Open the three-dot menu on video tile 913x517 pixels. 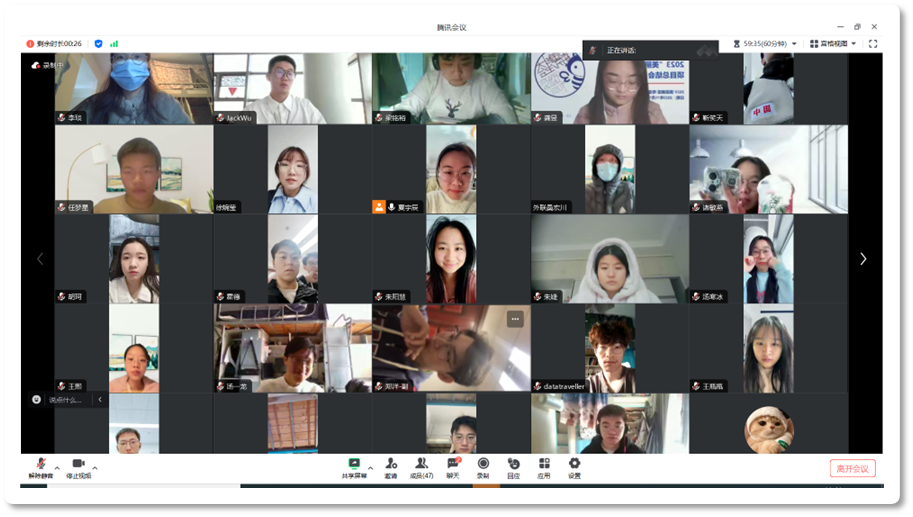(515, 319)
